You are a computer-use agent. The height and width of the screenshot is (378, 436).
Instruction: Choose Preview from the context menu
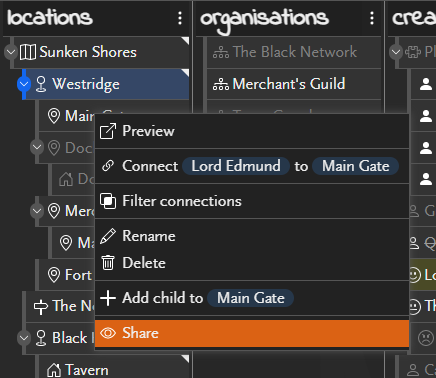(252, 131)
